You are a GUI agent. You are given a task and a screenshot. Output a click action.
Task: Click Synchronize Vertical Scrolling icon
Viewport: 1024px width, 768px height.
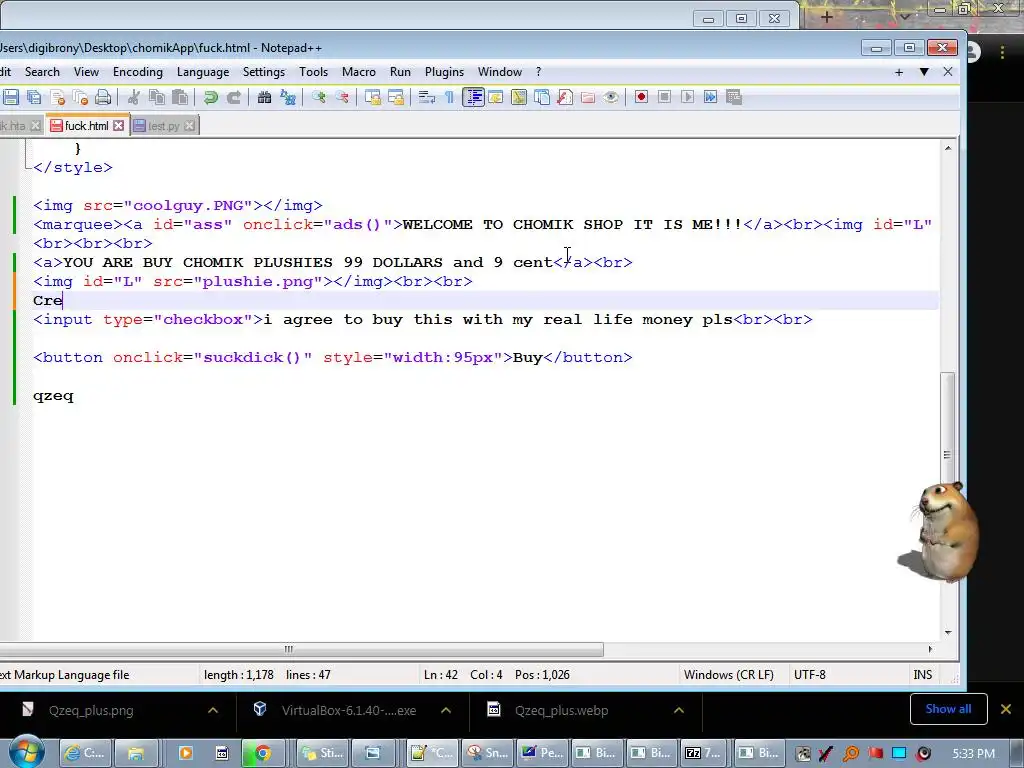tap(373, 97)
